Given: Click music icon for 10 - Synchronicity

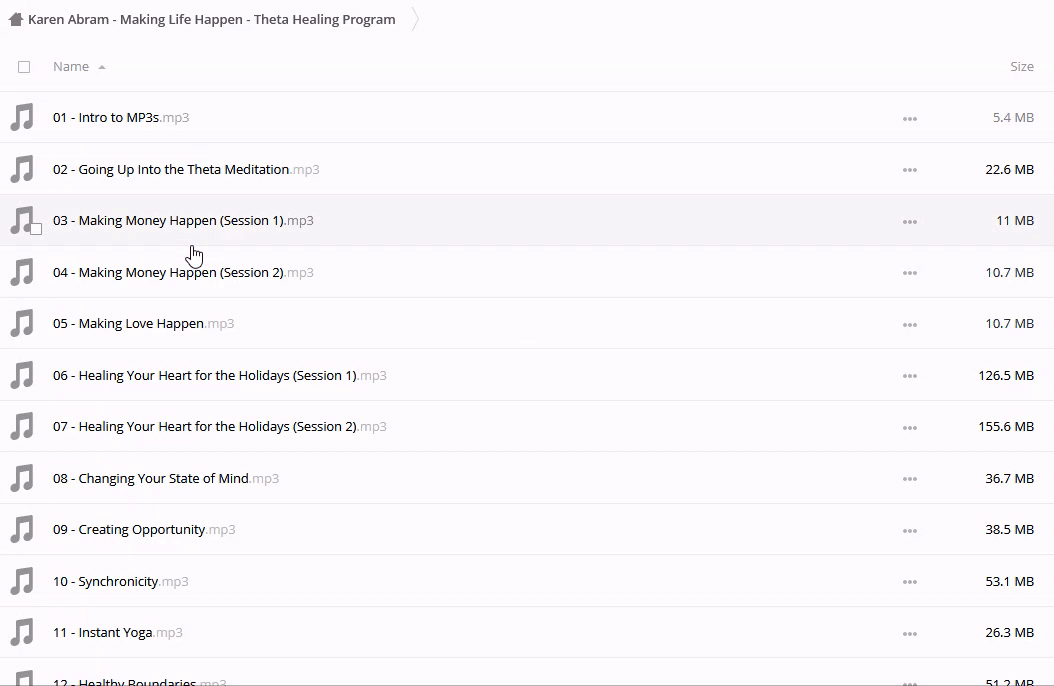Looking at the screenshot, I should coord(22,582).
